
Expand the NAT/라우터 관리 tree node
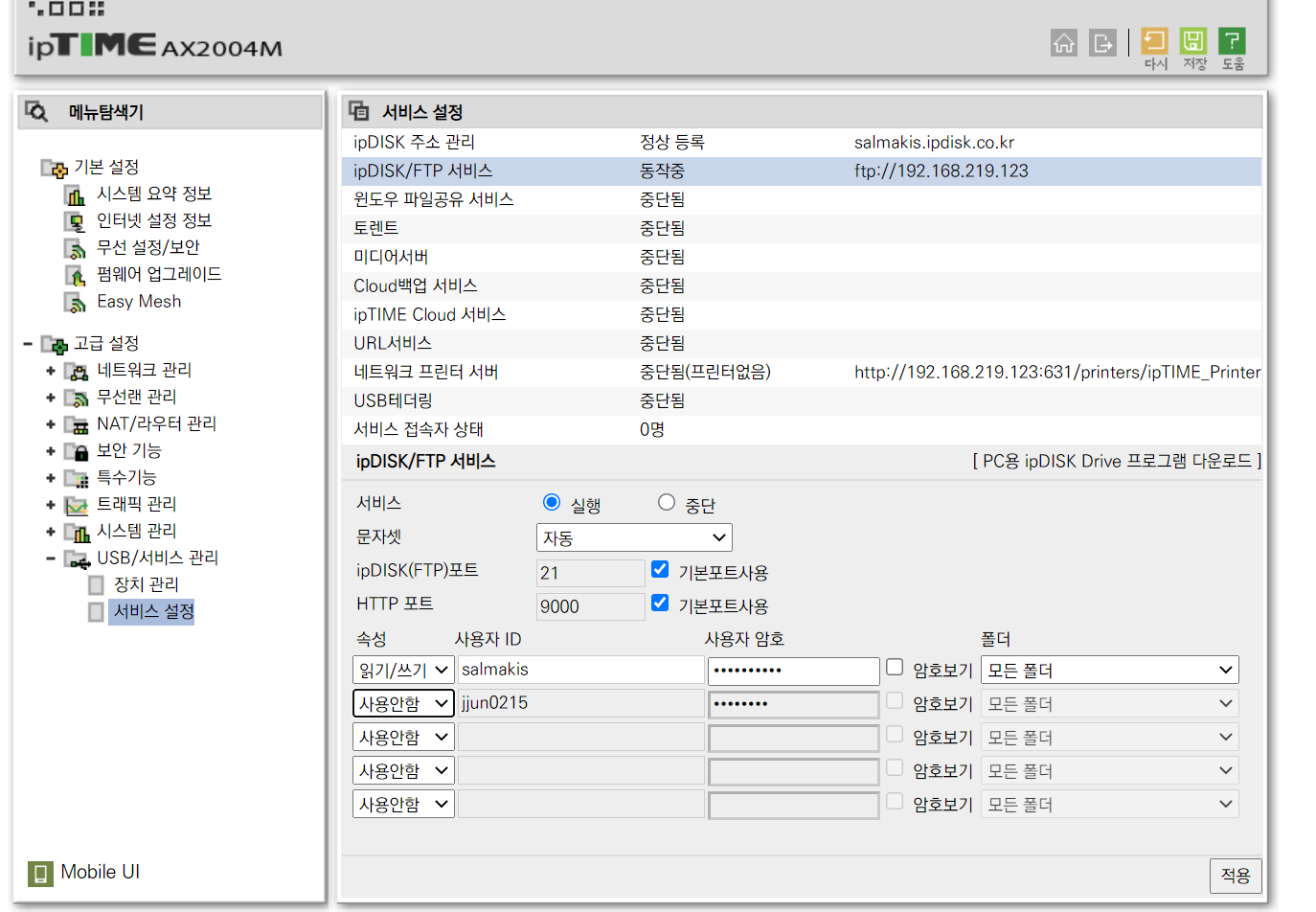coord(51,424)
